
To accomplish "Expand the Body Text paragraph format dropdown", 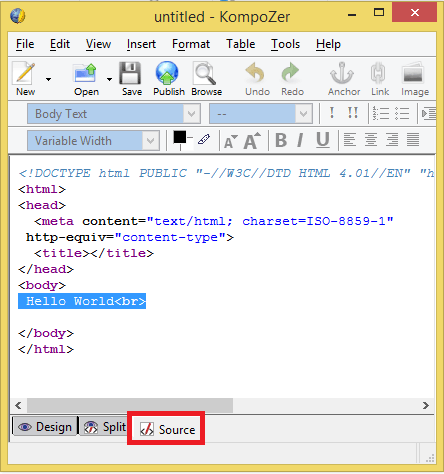I will click(x=192, y=114).
